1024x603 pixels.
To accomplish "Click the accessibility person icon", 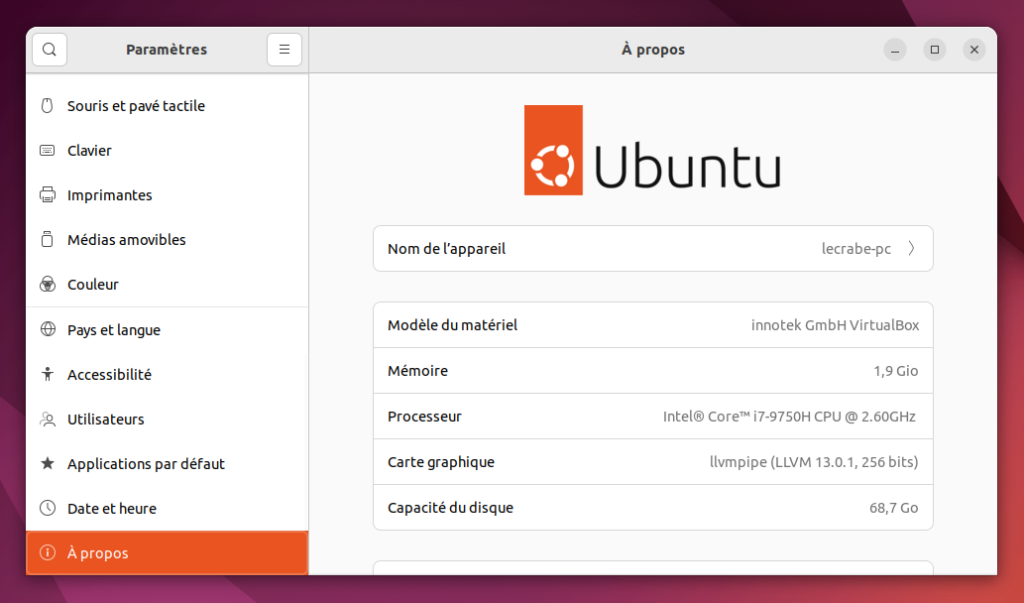I will click(x=47, y=374).
